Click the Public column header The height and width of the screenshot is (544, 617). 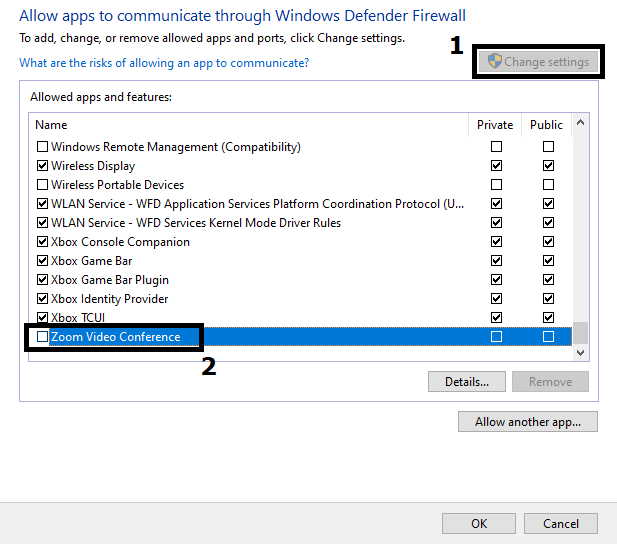tap(546, 125)
